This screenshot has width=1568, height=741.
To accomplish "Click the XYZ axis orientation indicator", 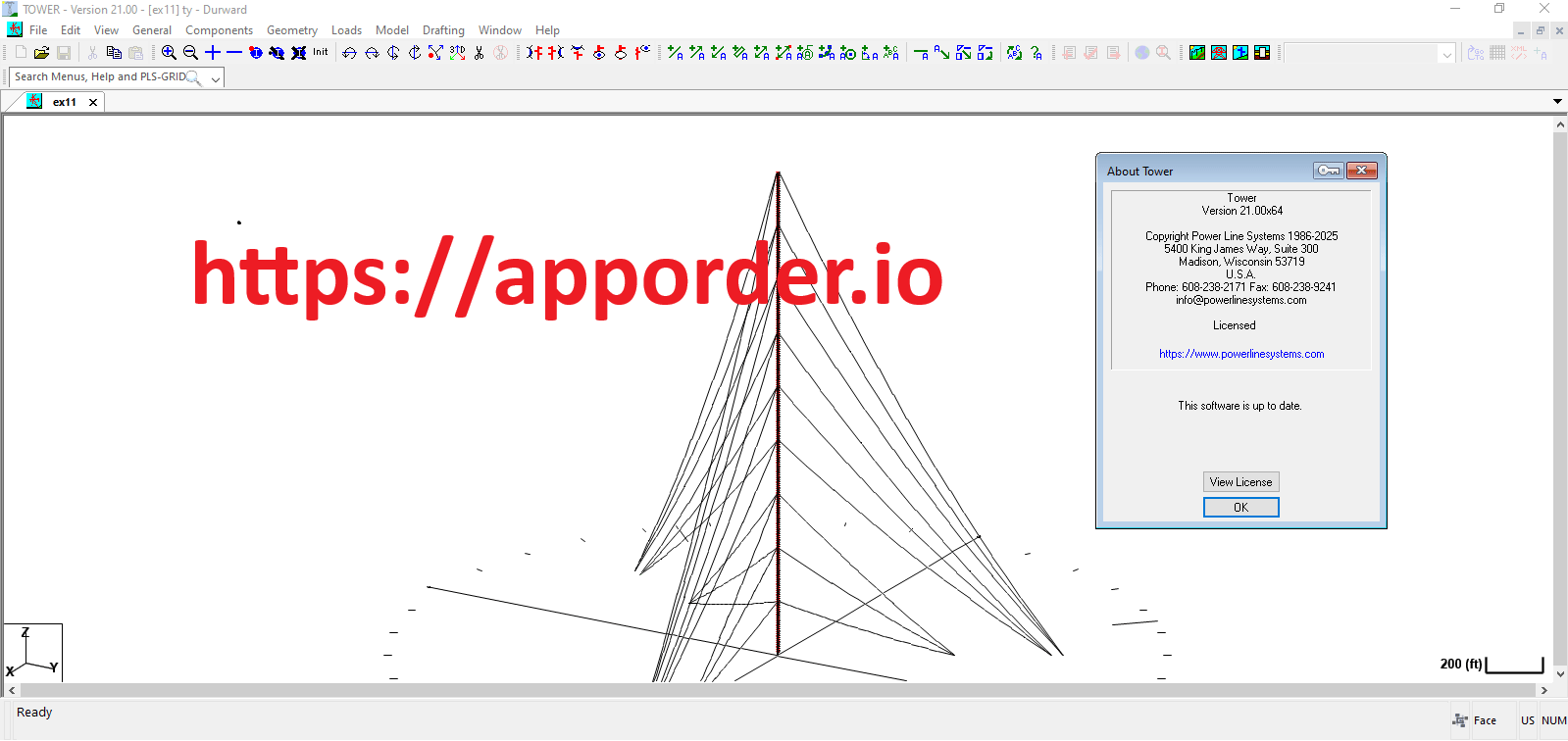I will tap(32, 653).
